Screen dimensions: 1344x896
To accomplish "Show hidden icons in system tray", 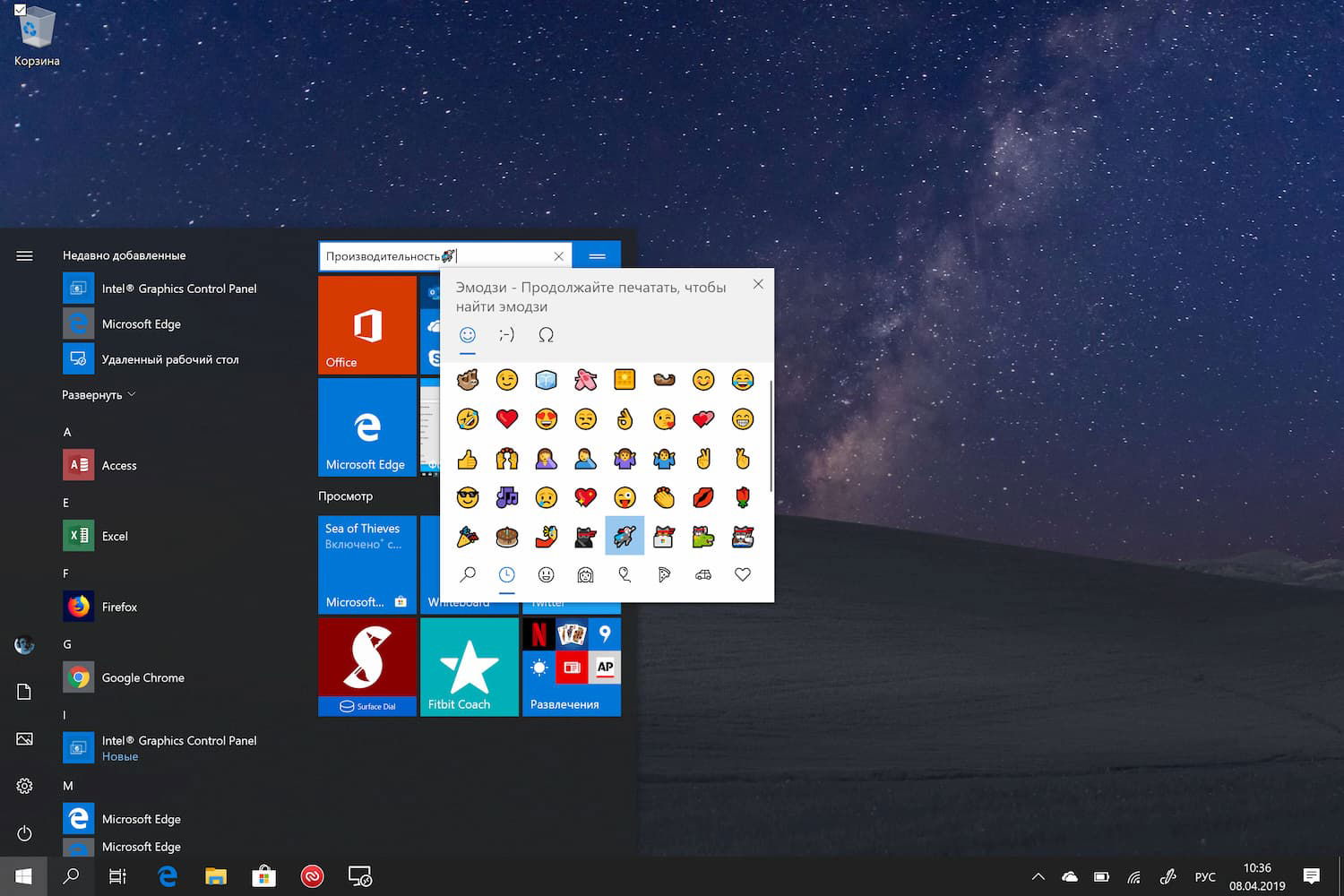I will point(1038,876).
